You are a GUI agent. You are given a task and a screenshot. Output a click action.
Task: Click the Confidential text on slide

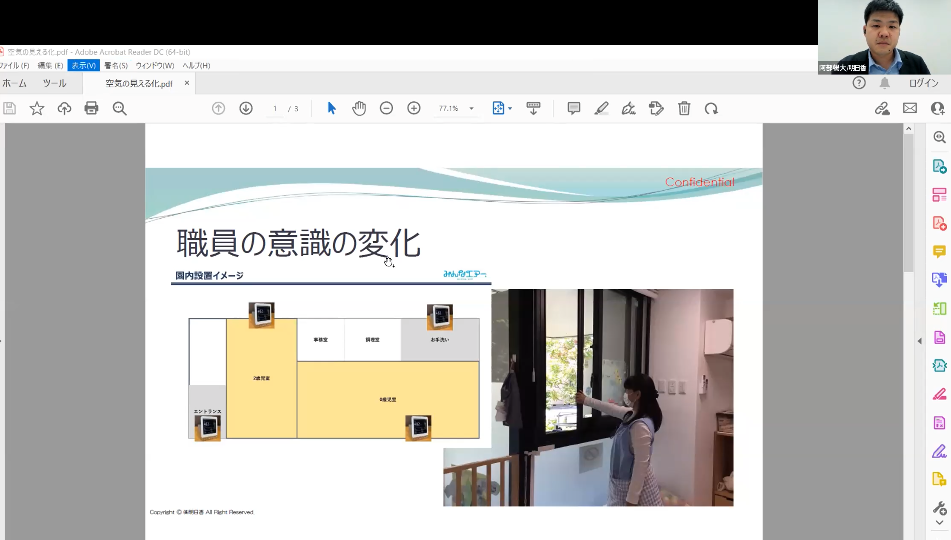pyautogui.click(x=699, y=182)
